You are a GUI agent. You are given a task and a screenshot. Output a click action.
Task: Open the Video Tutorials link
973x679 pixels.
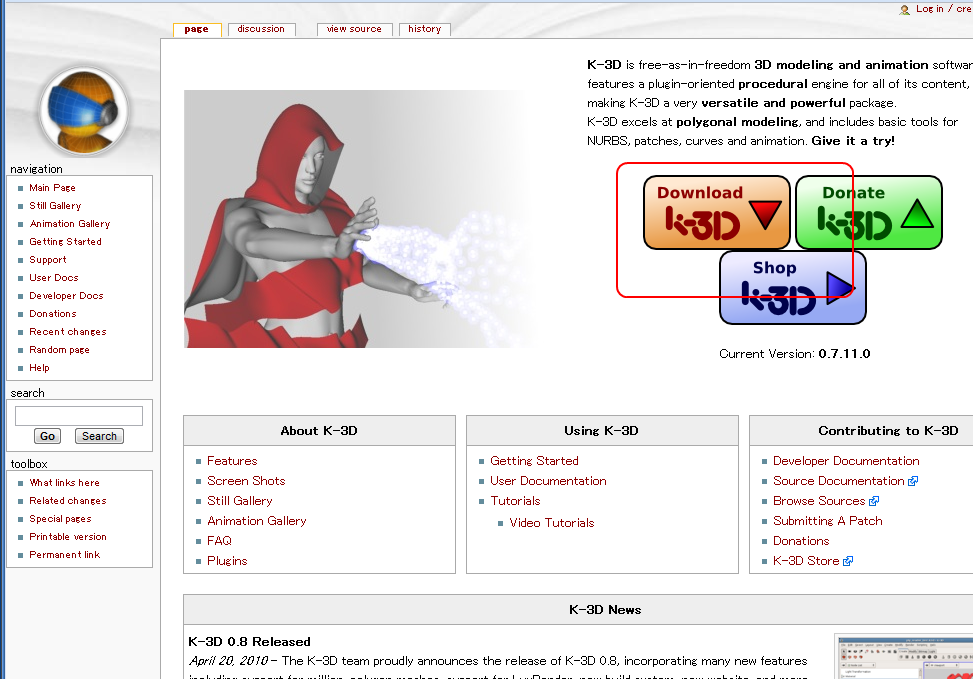point(552,523)
